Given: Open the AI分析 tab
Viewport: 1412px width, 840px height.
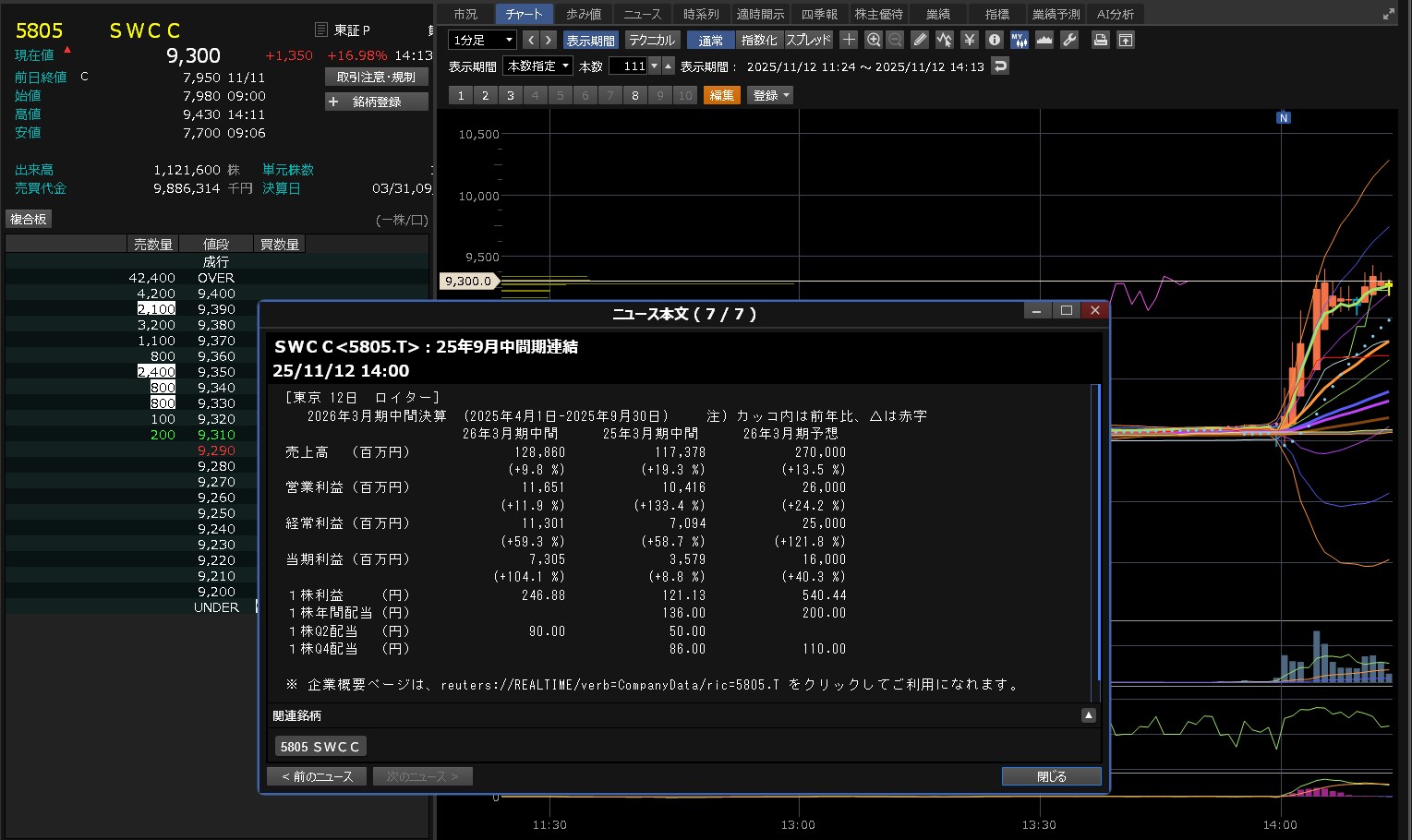Looking at the screenshot, I should point(1115,14).
